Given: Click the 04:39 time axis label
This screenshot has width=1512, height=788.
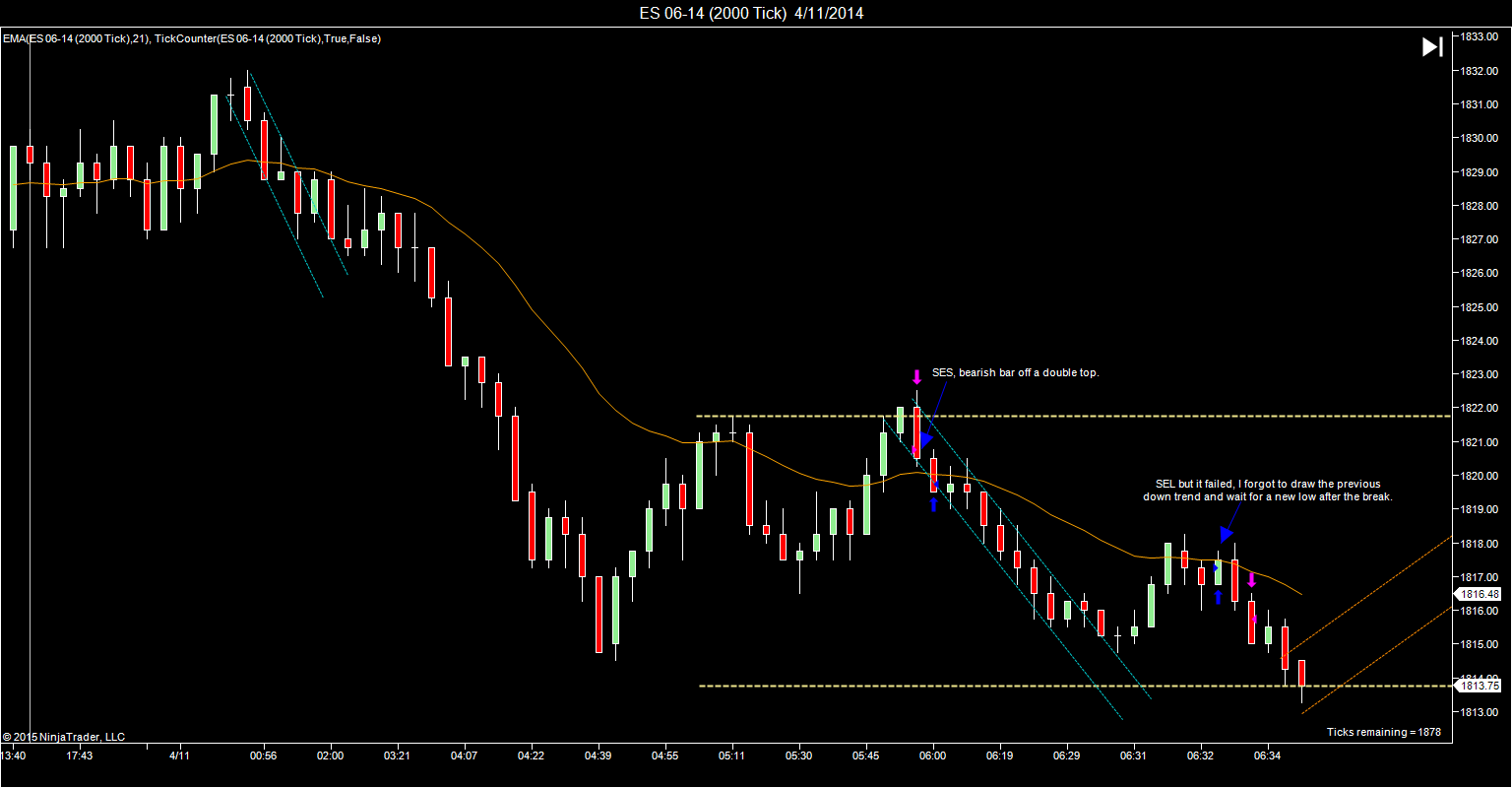Looking at the screenshot, I should coord(598,755).
